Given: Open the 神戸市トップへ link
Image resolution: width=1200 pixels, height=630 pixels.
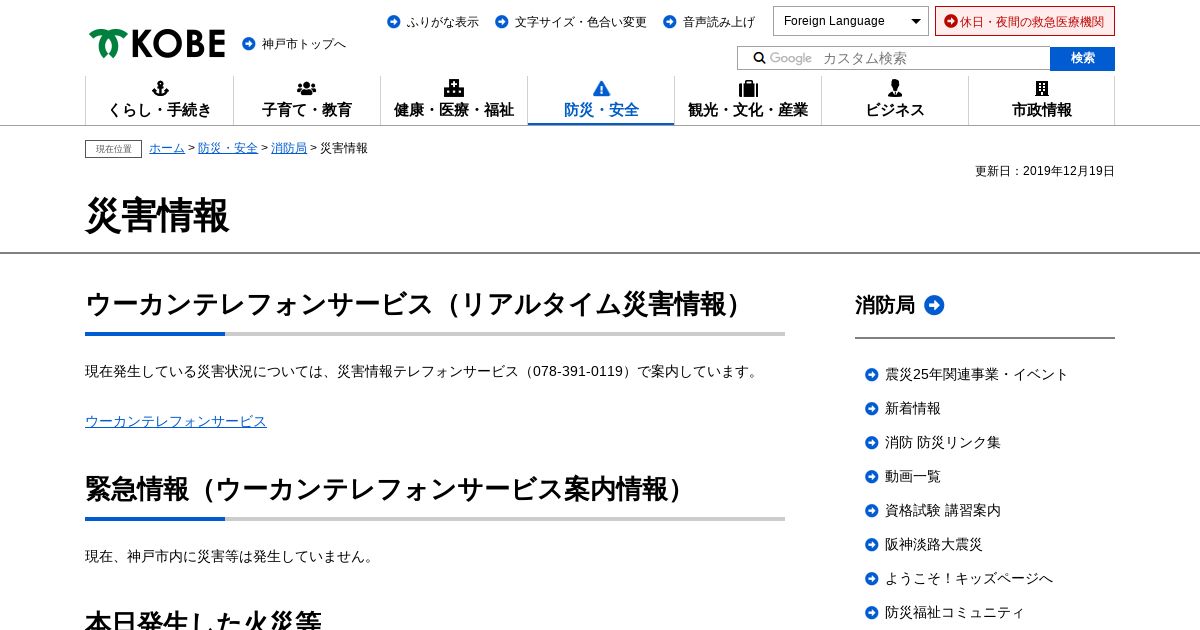Looking at the screenshot, I should (304, 44).
